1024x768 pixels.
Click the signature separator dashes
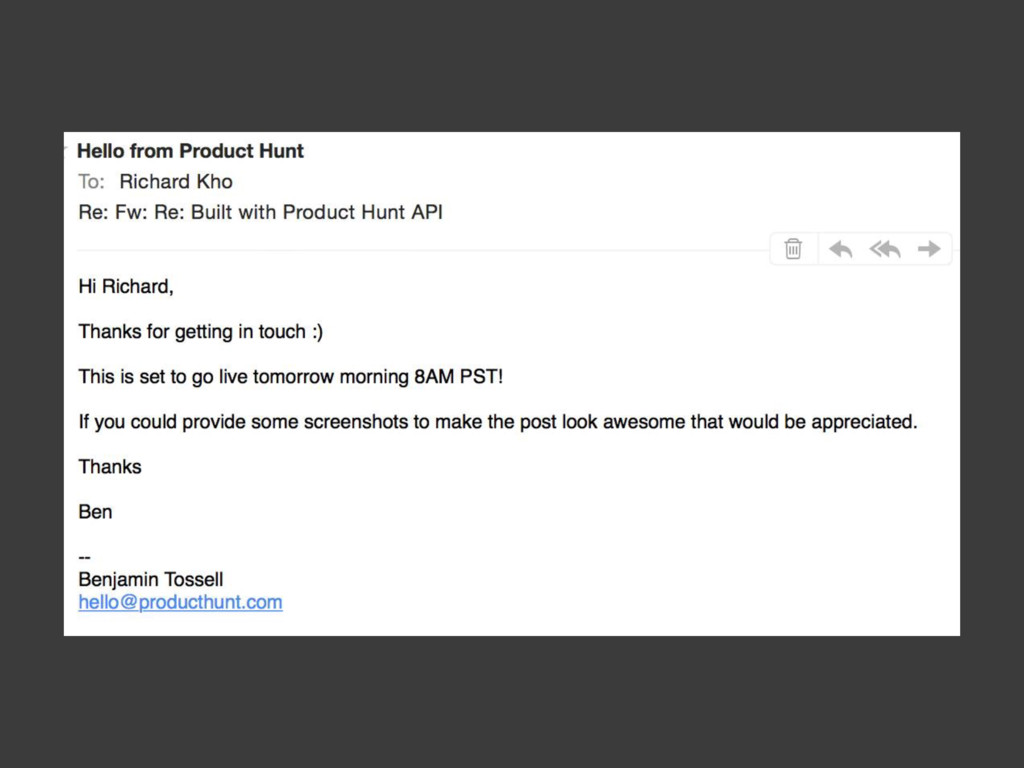pos(84,558)
